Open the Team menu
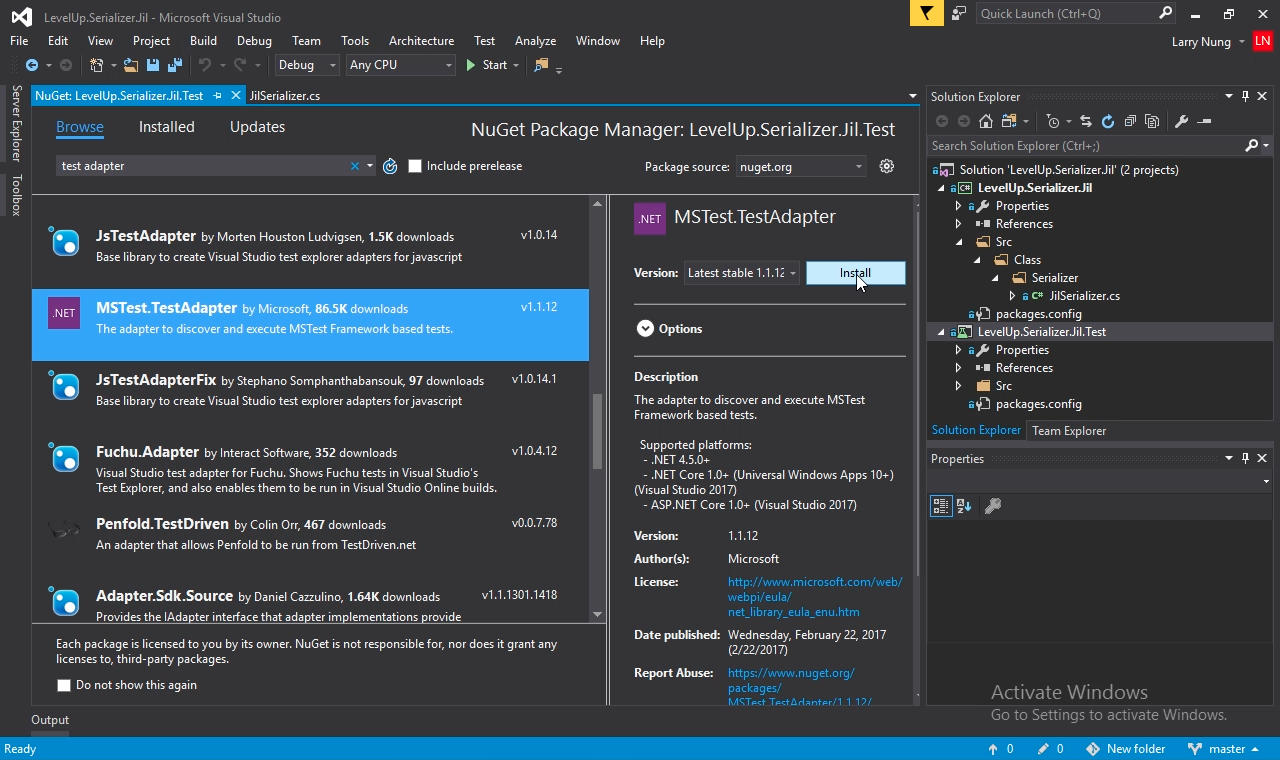This screenshot has height=760, width=1280. tap(306, 41)
